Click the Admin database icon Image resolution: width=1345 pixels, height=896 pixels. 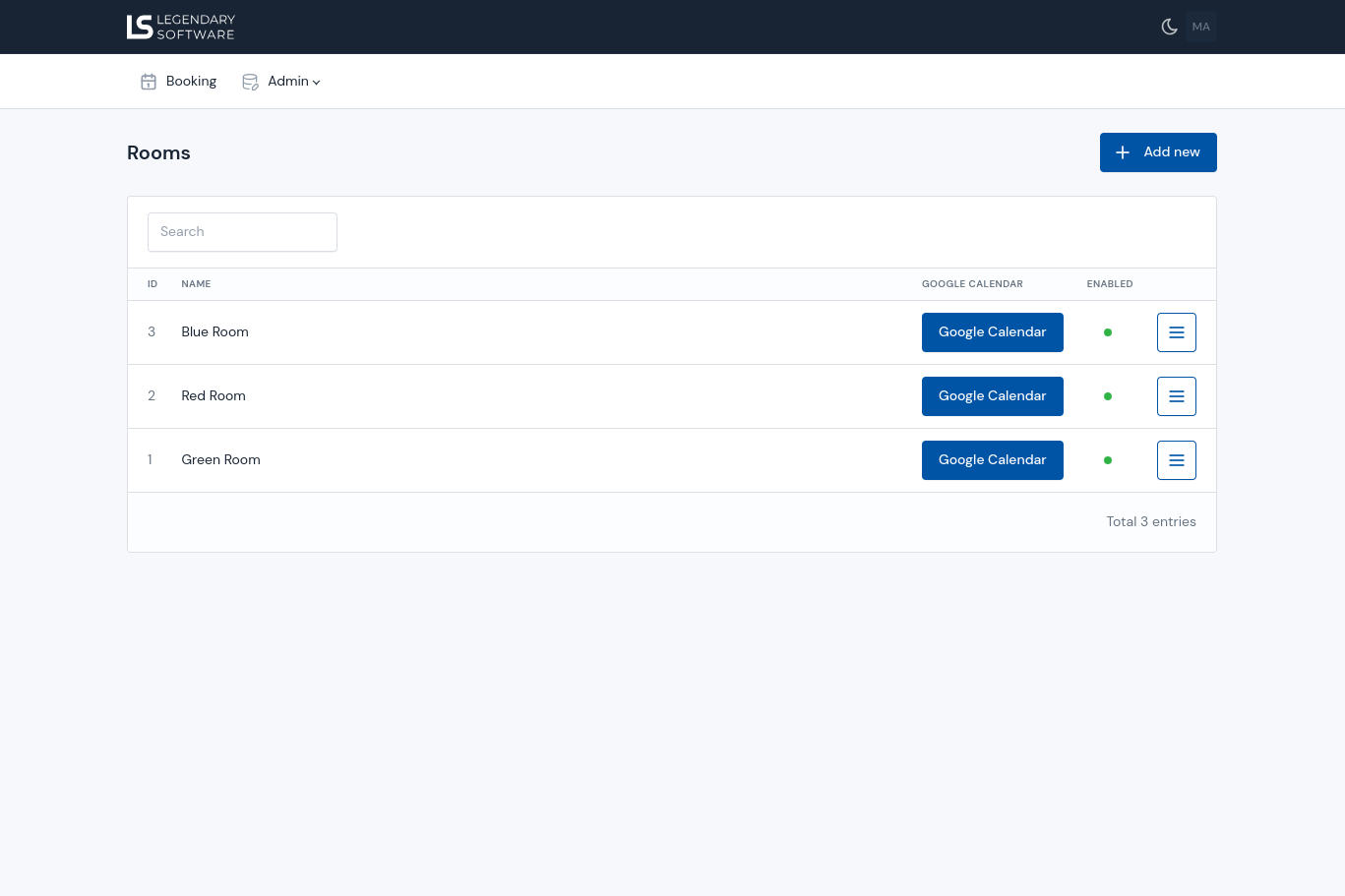point(250,82)
